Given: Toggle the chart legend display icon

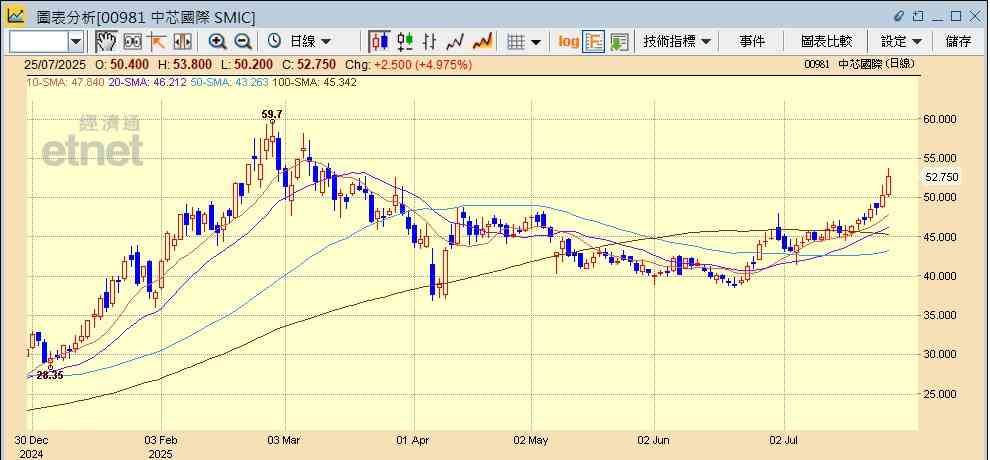Looking at the screenshot, I should [593, 42].
